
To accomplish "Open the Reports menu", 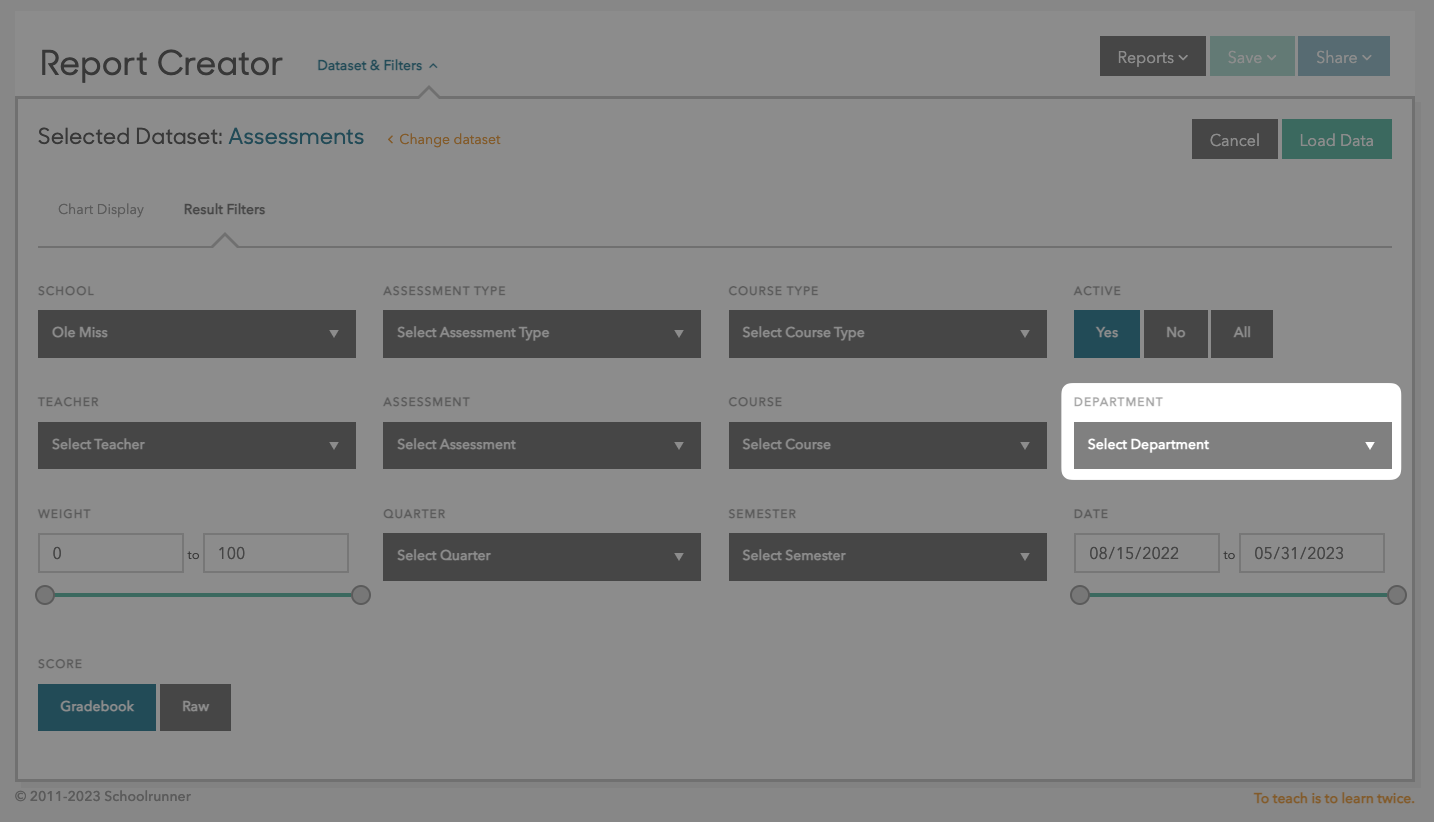I will click(1152, 58).
